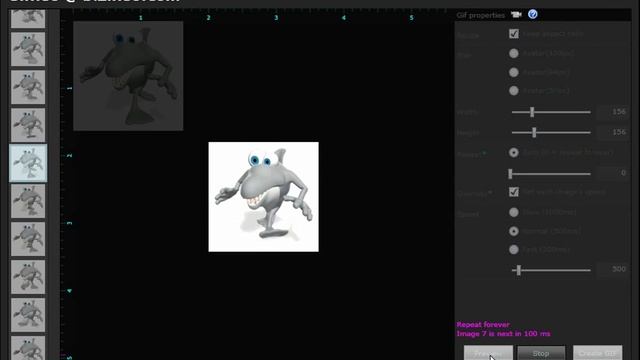Screen dimensions: 640x360
Task: Click the video camera icon beside Gif properties
Action: point(516,15)
